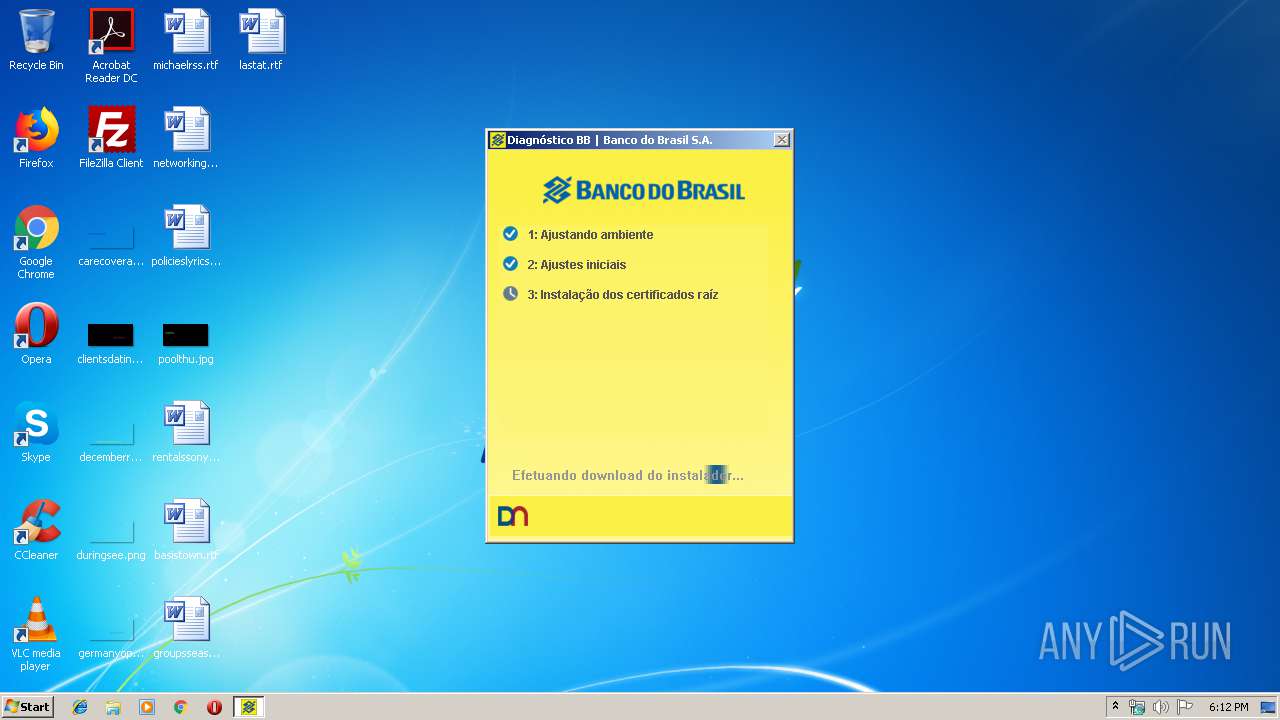Viewport: 1280px width, 720px height.
Task: Launch the CCleaner desktop shortcut
Action: pos(36,530)
